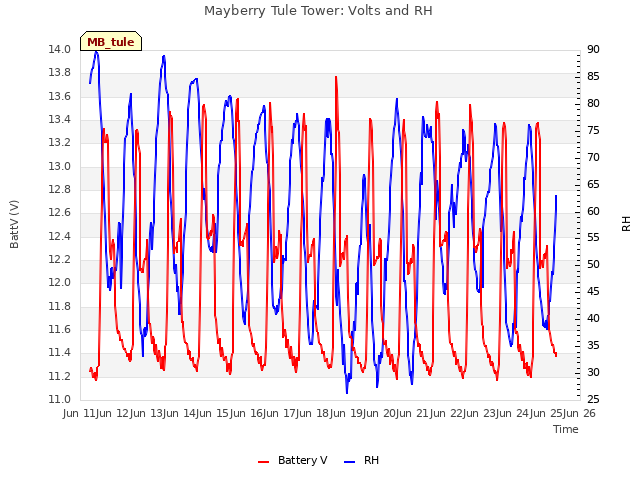
Task: Click the 11.0 left axis value
Action: 59,399
